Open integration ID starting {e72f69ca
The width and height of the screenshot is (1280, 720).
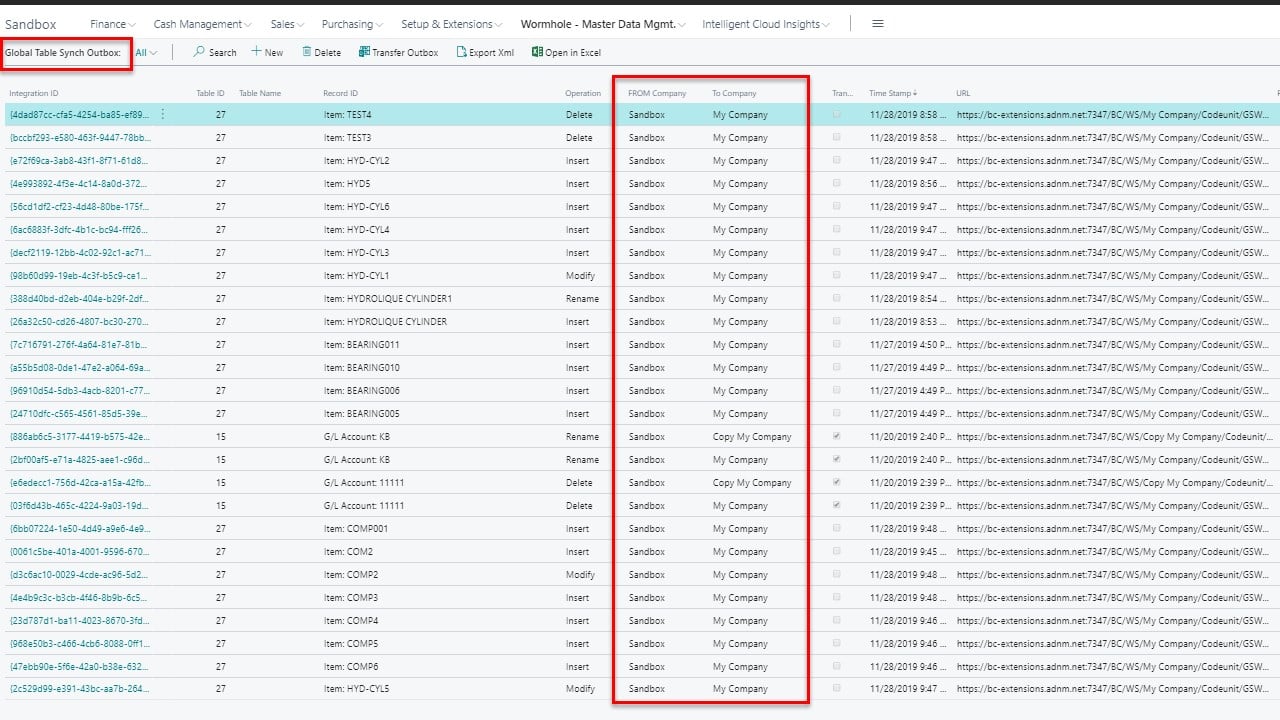pyautogui.click(x=79, y=161)
